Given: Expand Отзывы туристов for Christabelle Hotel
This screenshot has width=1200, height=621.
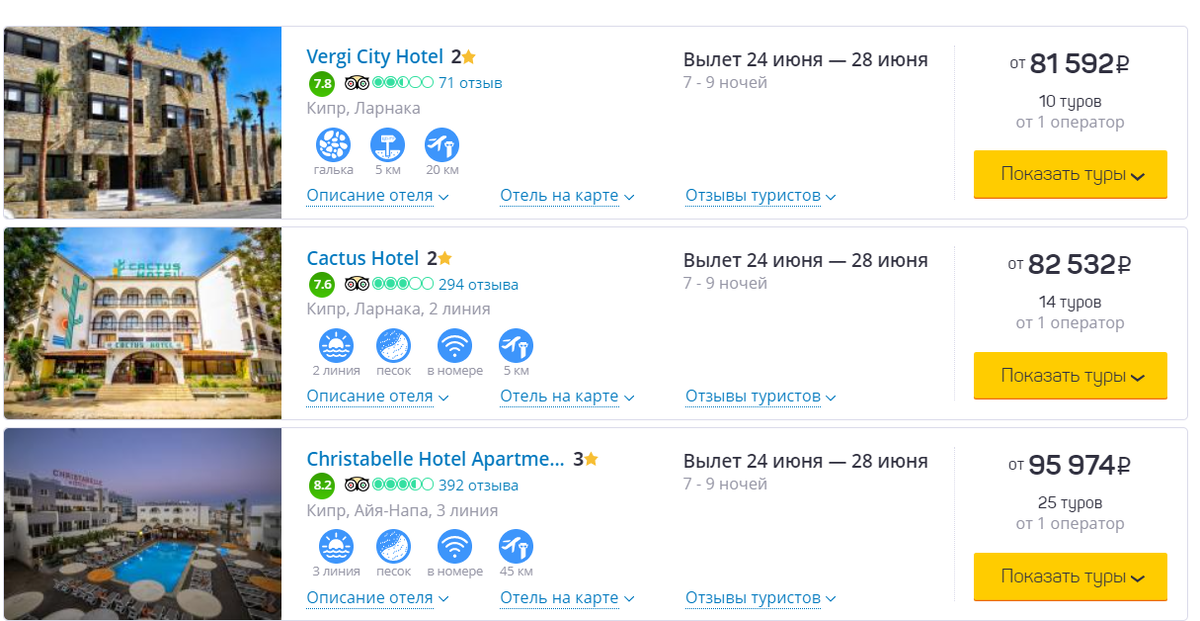Looking at the screenshot, I should click(760, 598).
